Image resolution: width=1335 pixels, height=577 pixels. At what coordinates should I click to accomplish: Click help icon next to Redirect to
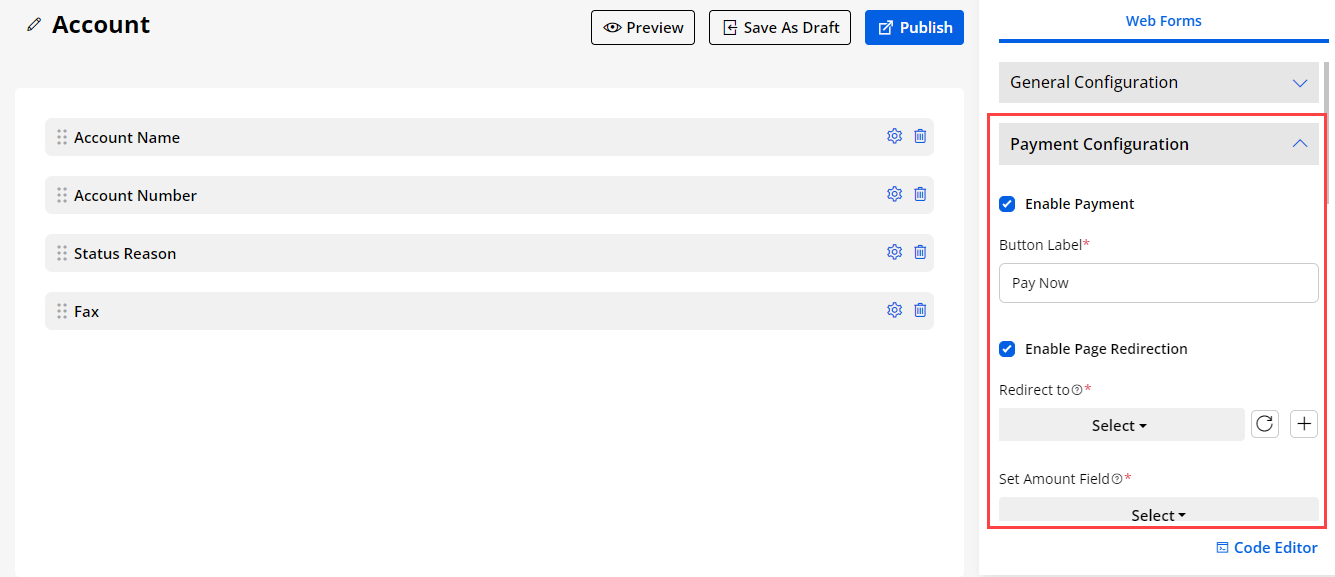pos(1077,390)
